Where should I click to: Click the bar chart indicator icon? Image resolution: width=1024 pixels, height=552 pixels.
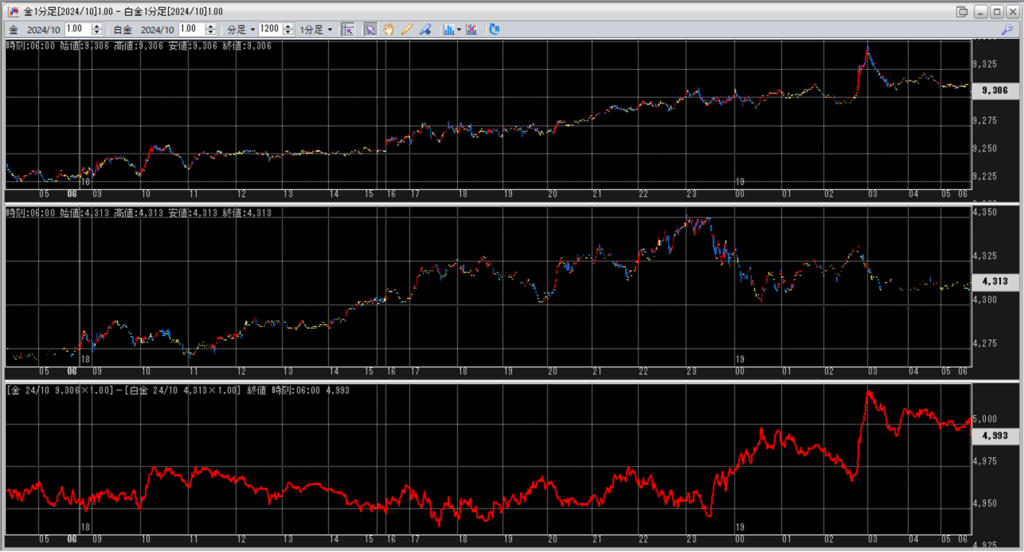click(x=447, y=29)
